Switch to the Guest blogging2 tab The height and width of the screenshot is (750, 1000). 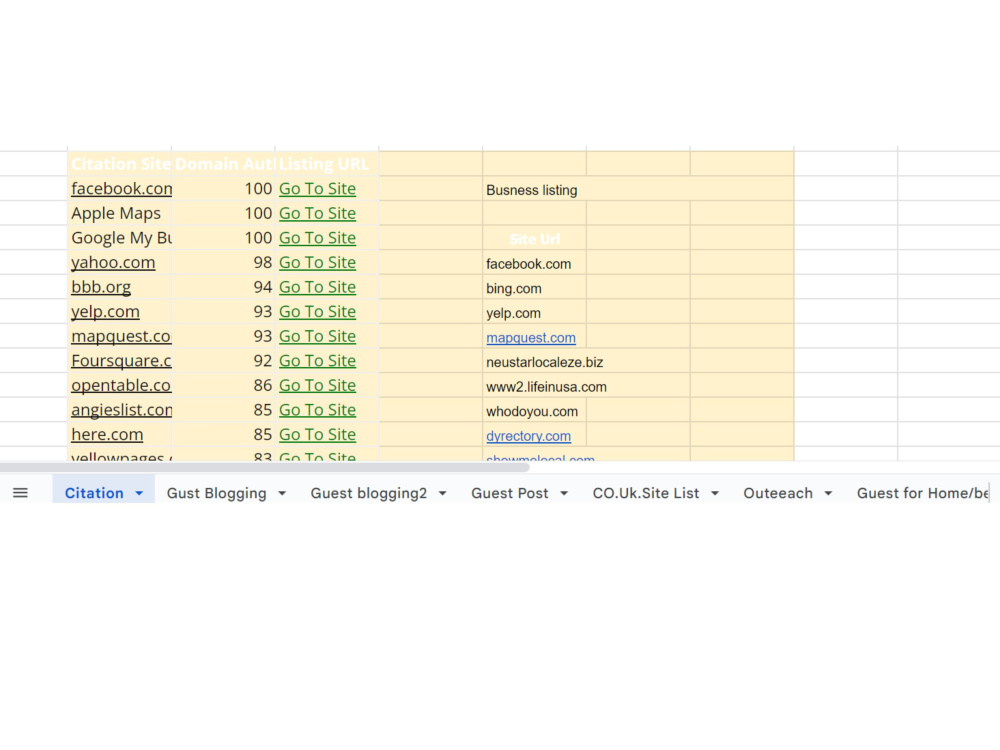tap(369, 493)
